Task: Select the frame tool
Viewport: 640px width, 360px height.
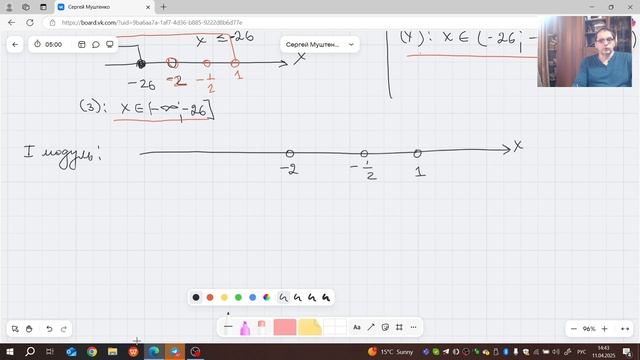Action: tap(399, 327)
